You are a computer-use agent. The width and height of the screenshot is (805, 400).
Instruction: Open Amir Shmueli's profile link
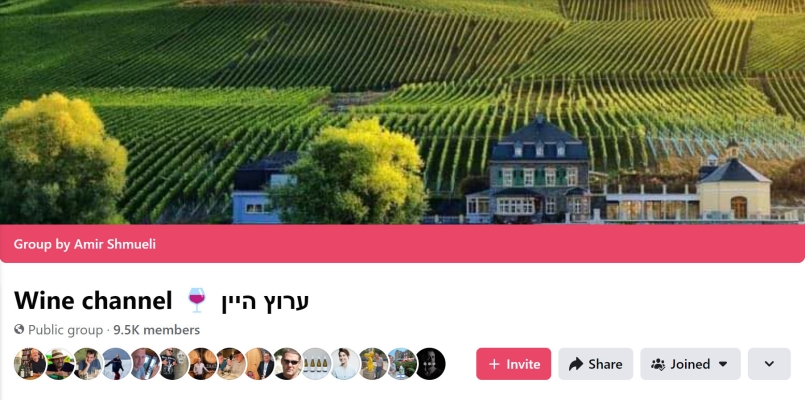pos(114,244)
